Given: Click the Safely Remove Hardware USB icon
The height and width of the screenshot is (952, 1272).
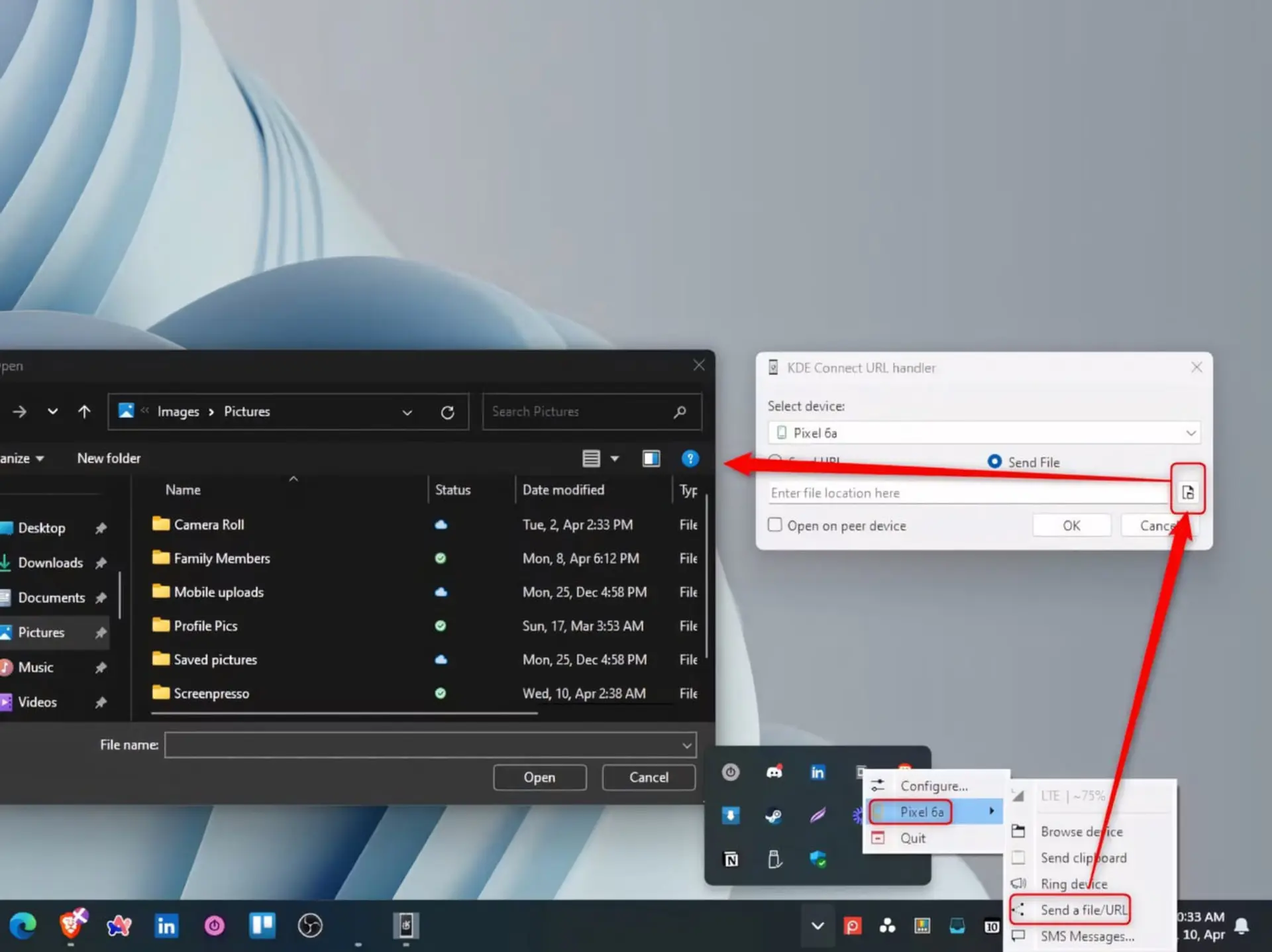Looking at the screenshot, I should tap(774, 859).
